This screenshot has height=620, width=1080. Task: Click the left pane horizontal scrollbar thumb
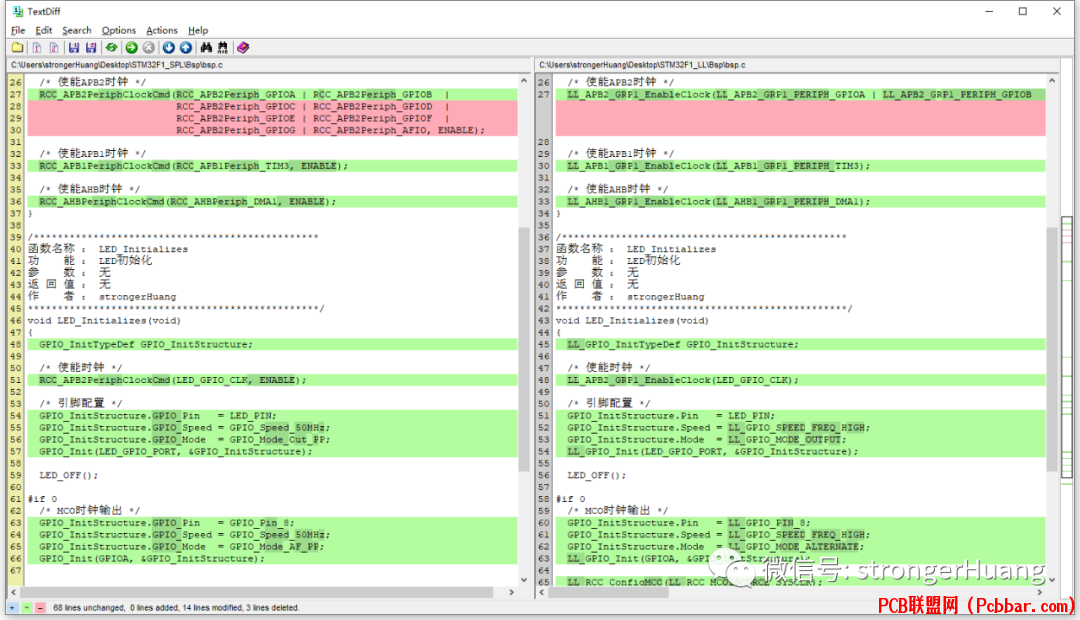(x=257, y=592)
